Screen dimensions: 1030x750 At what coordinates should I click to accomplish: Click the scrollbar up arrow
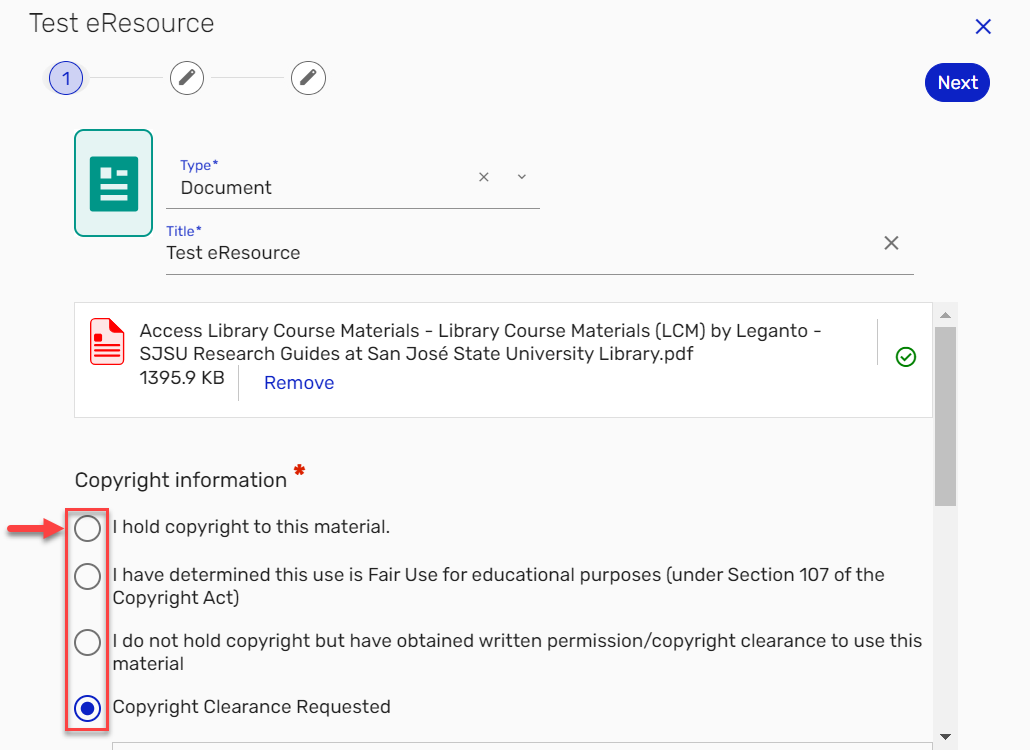pyautogui.click(x=945, y=315)
